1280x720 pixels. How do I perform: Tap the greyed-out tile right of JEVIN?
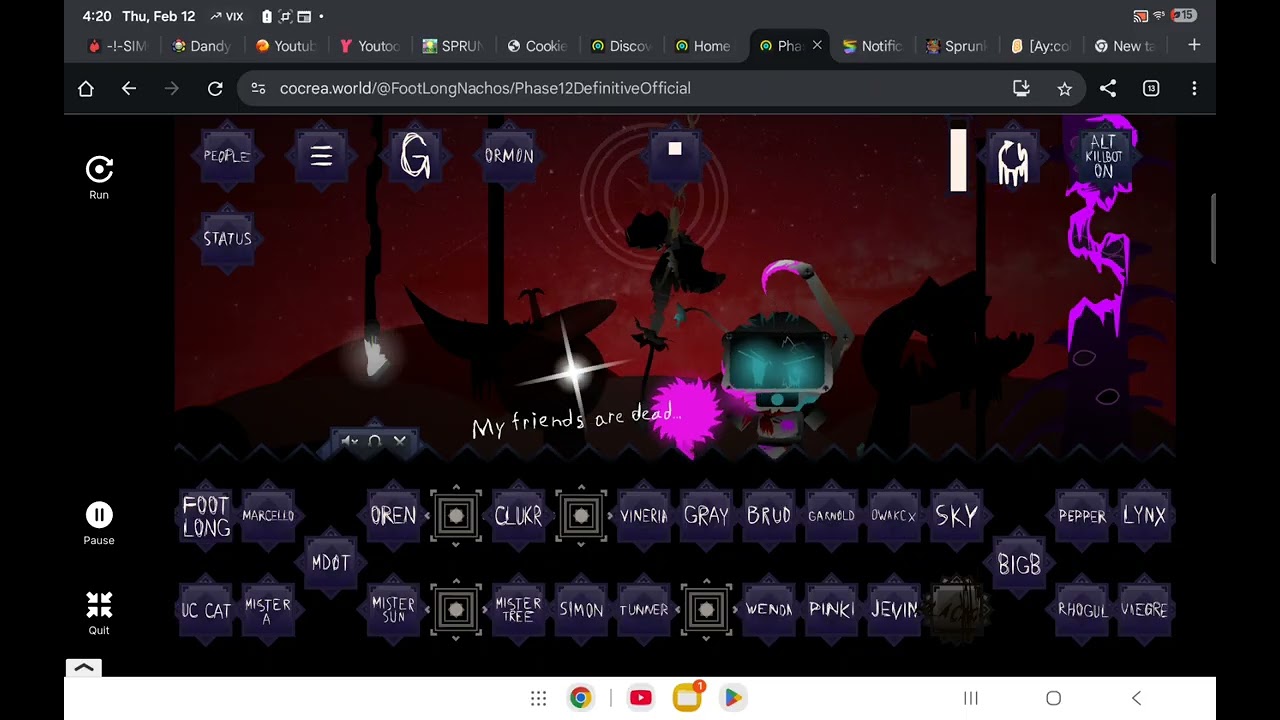pyautogui.click(x=957, y=608)
